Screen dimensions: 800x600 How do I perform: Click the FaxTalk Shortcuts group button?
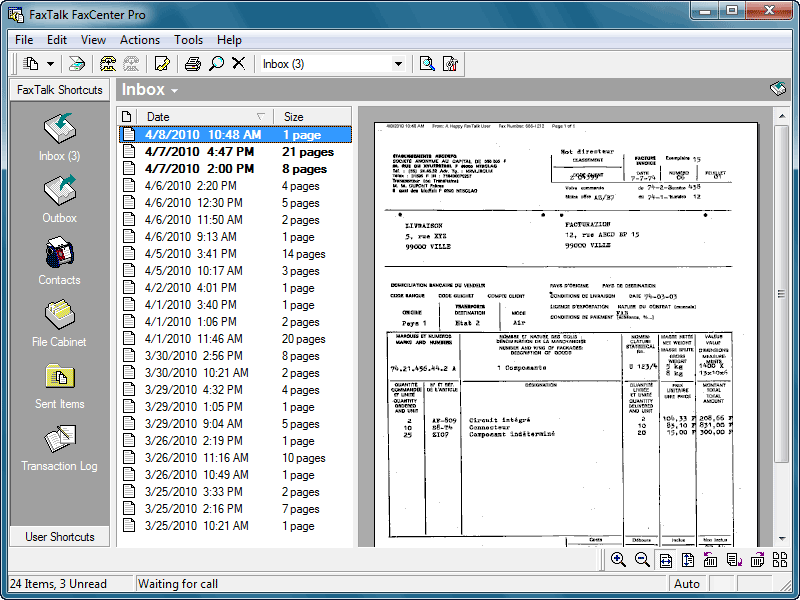click(x=60, y=90)
